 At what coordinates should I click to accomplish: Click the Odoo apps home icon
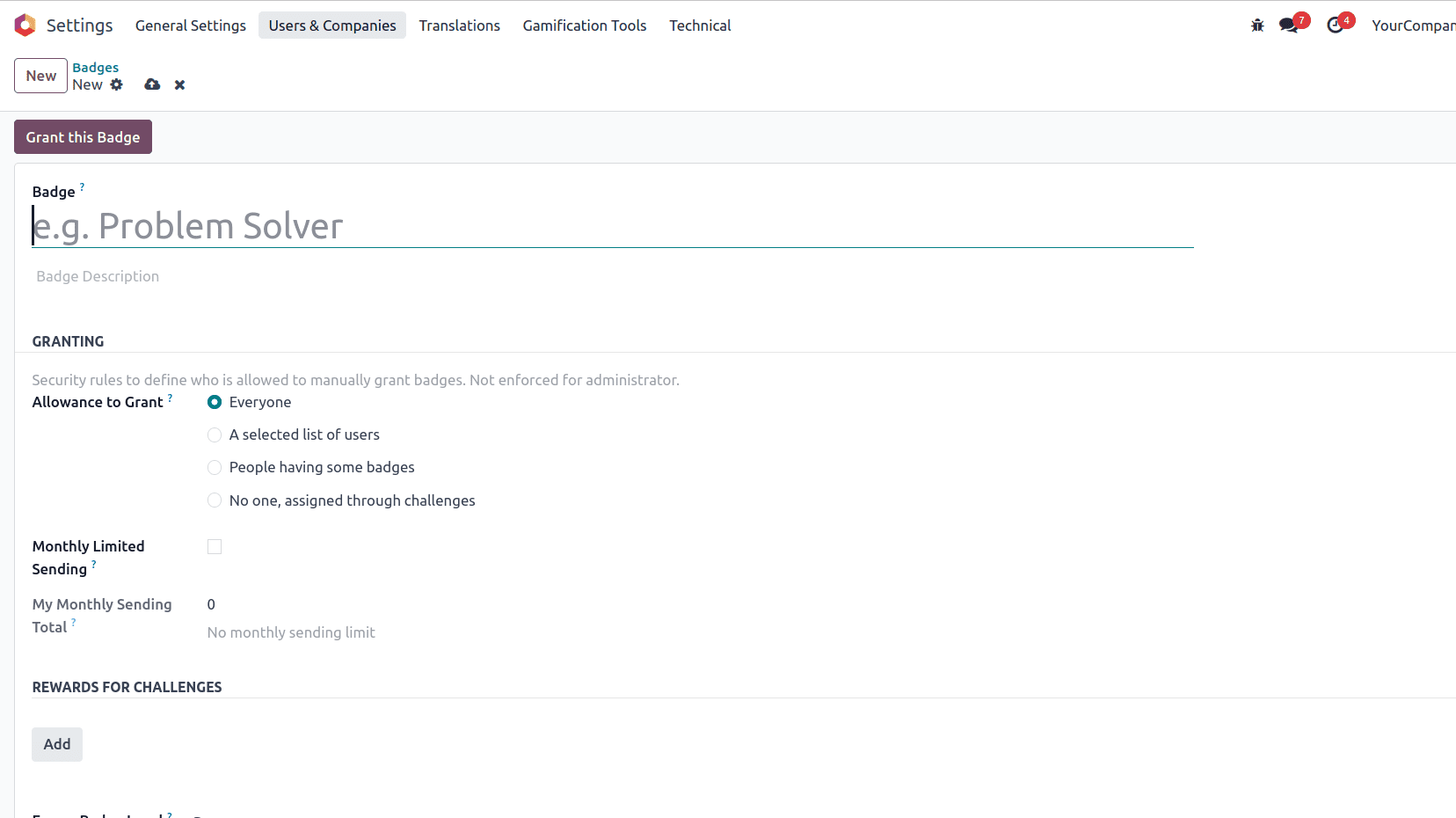(x=25, y=25)
